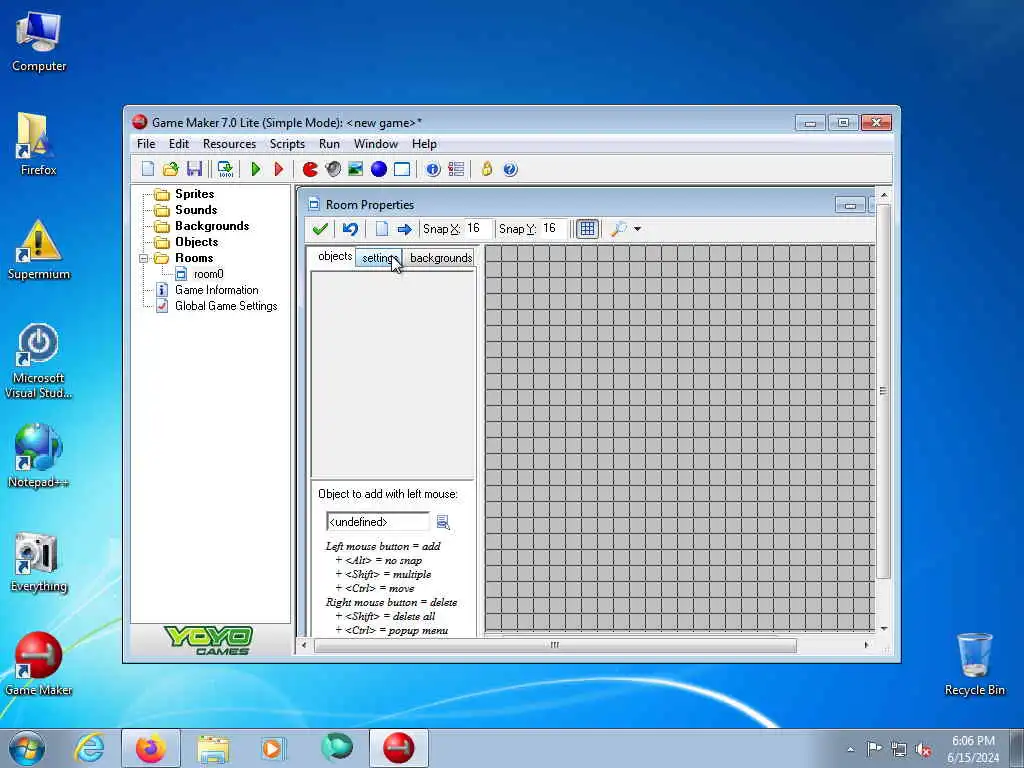
Task: Open Windows Explorer folder in taskbar
Action: click(x=213, y=748)
